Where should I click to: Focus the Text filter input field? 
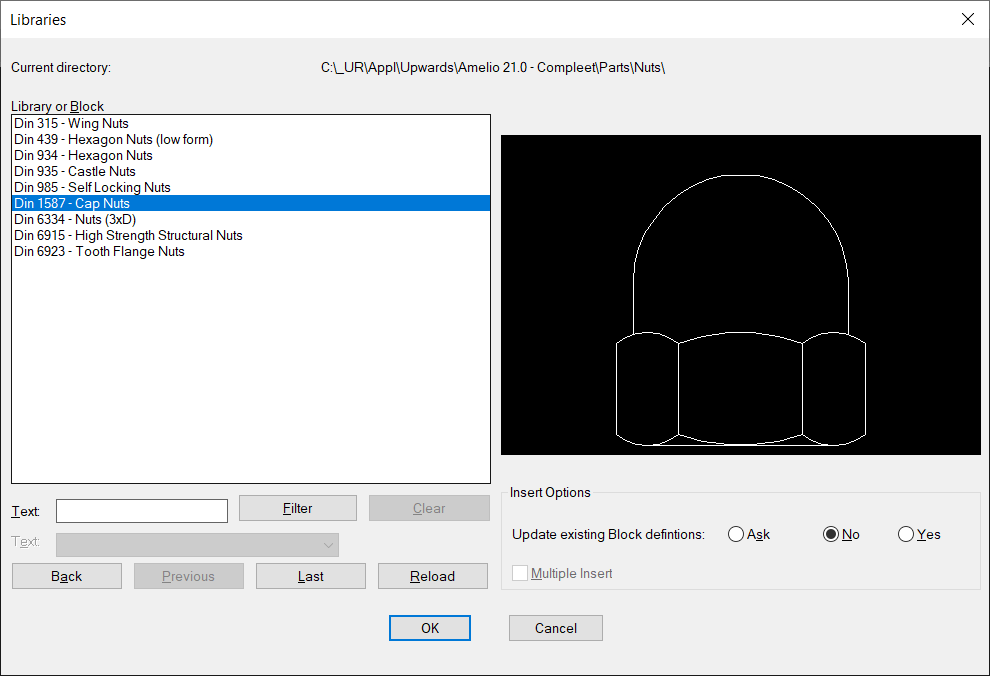point(142,511)
